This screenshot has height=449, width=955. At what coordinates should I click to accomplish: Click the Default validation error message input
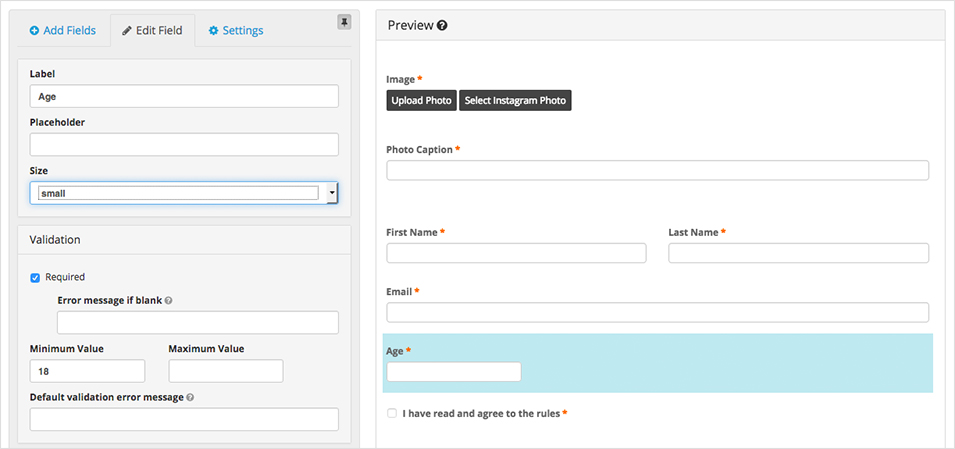pos(184,419)
